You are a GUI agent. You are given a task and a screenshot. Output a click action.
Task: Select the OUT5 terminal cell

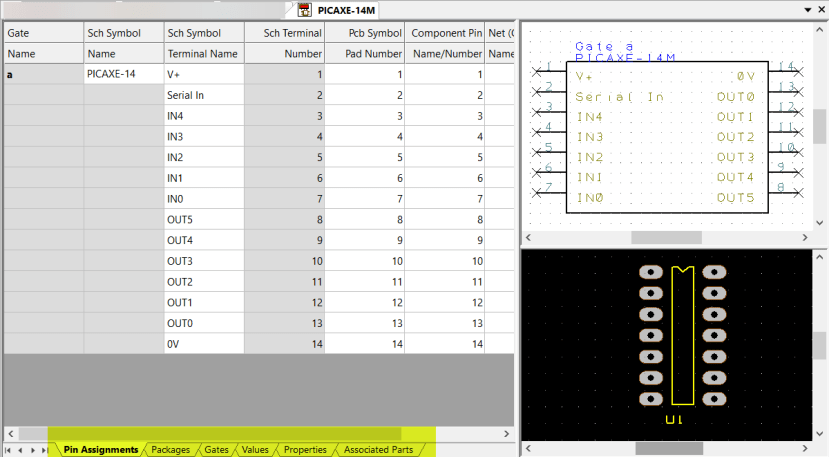click(204, 220)
